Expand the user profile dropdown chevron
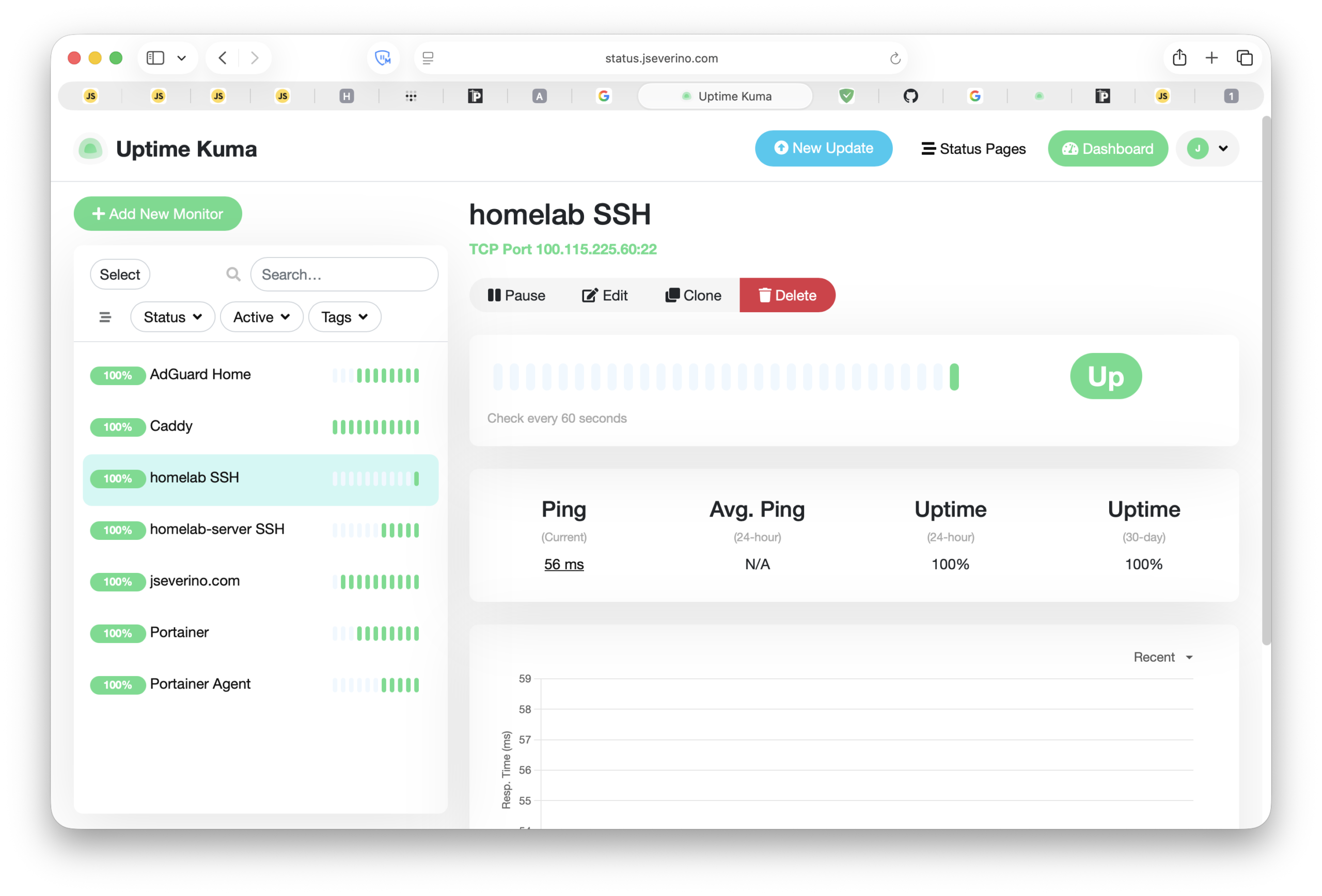The height and width of the screenshot is (896, 1322). coord(1223,148)
